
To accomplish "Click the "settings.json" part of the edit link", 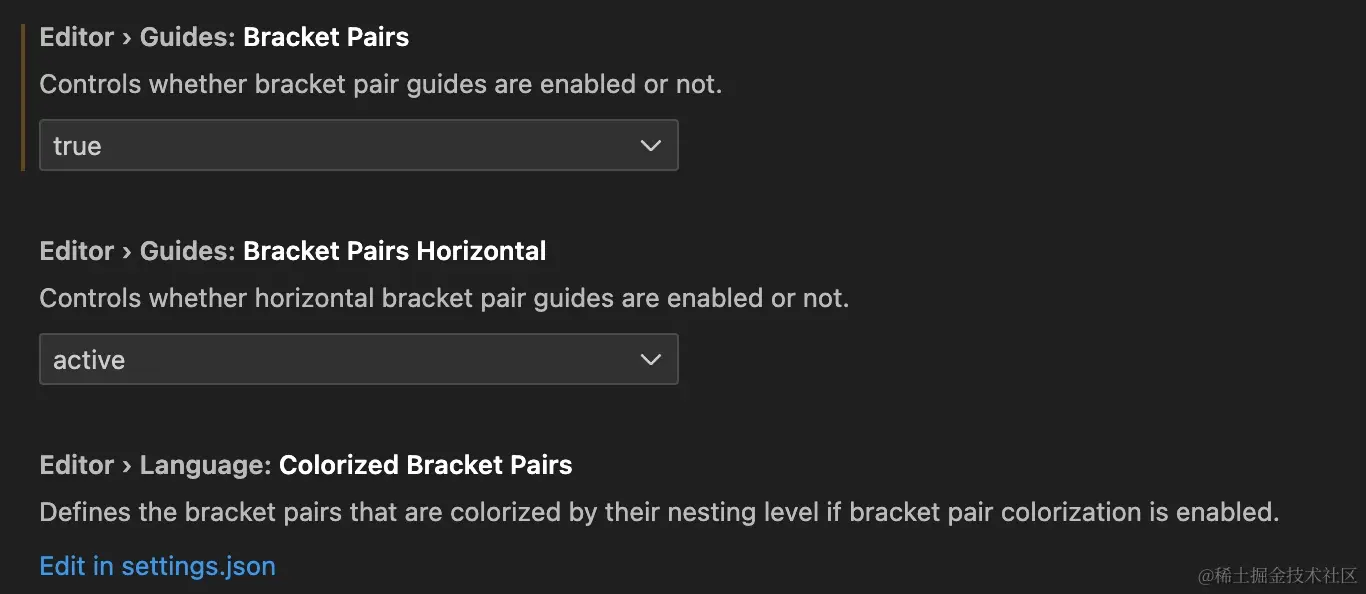I will [x=198, y=566].
